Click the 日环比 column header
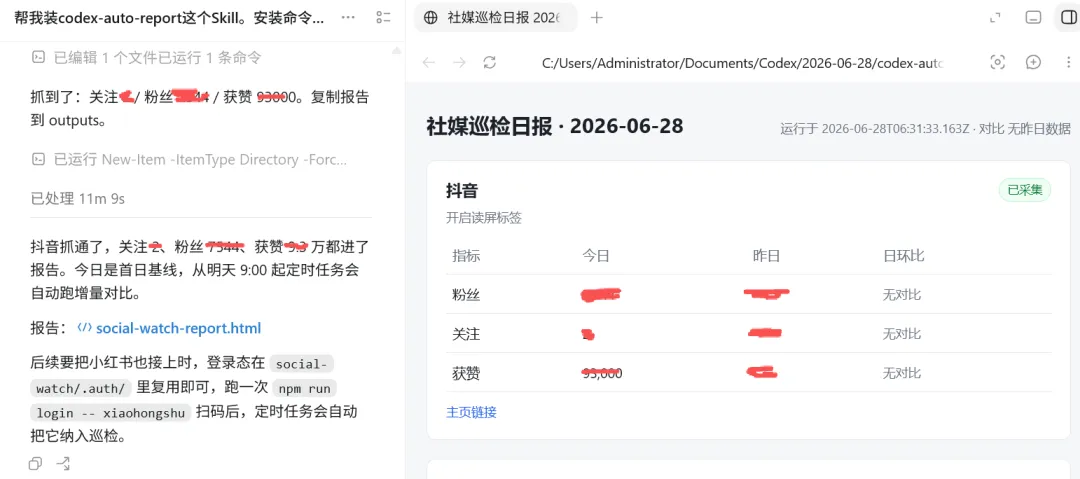The width and height of the screenshot is (1080, 479). (904, 256)
